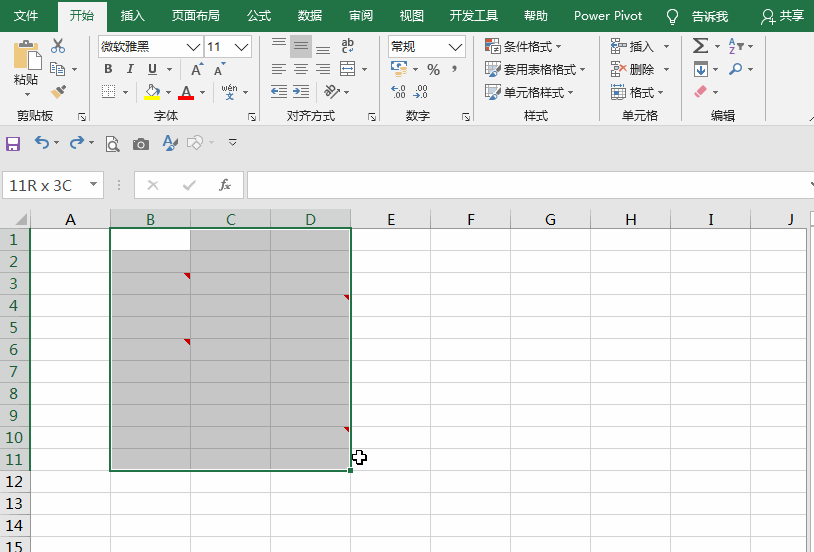The height and width of the screenshot is (552, 814).
Task: Toggle Bold formatting
Action: (x=108, y=69)
